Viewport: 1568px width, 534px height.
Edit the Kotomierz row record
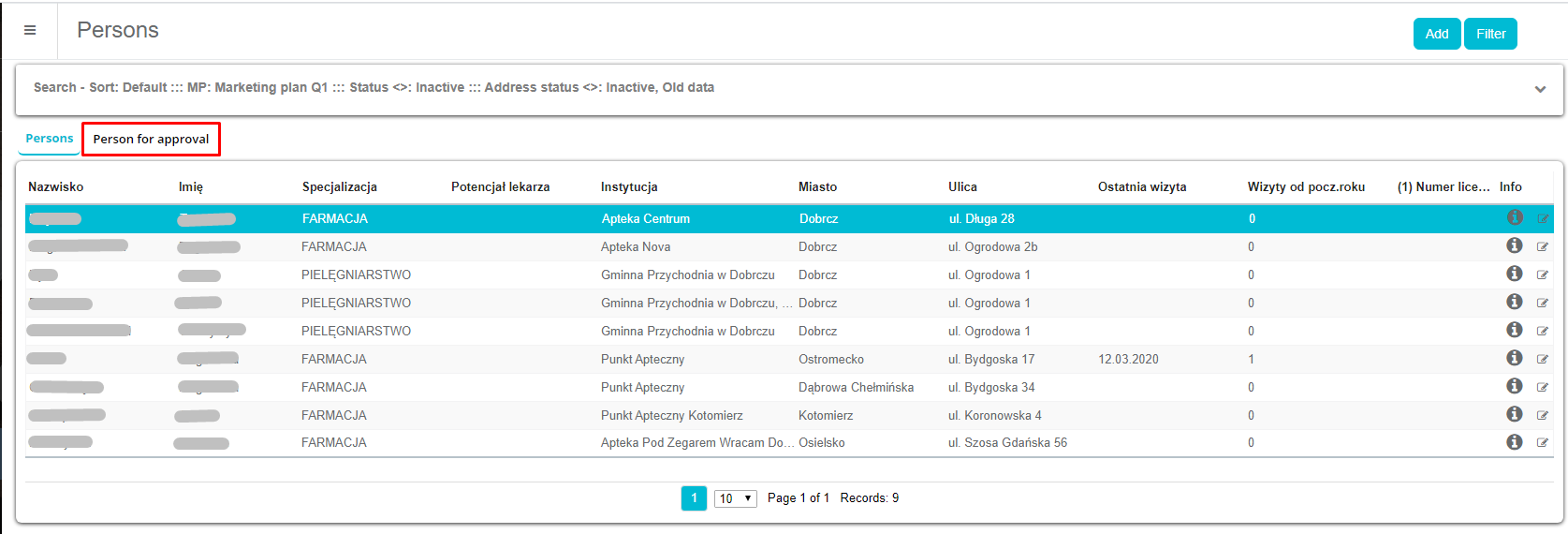coord(1542,416)
